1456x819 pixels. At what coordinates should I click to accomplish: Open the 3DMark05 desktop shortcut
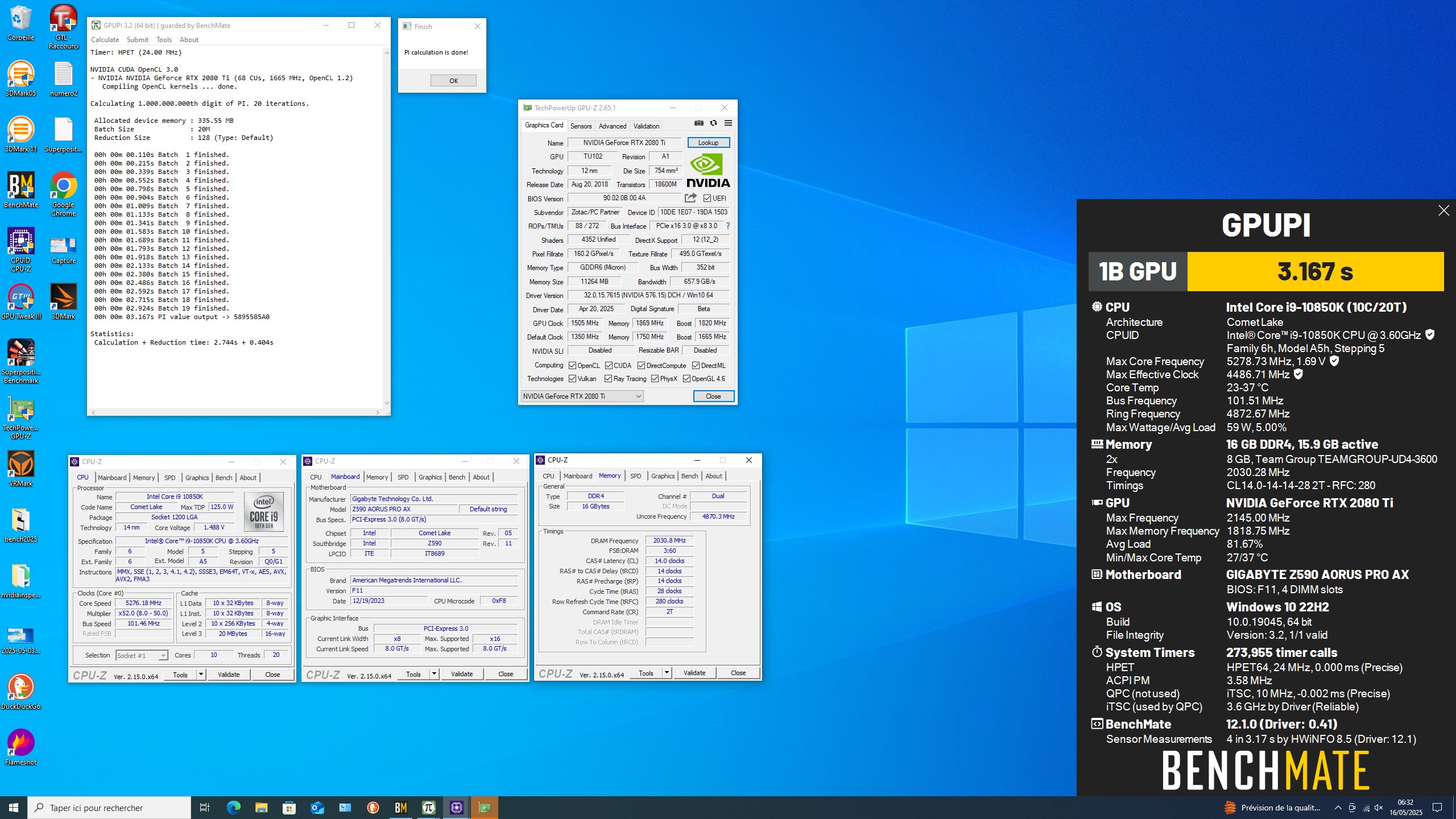click(x=20, y=78)
